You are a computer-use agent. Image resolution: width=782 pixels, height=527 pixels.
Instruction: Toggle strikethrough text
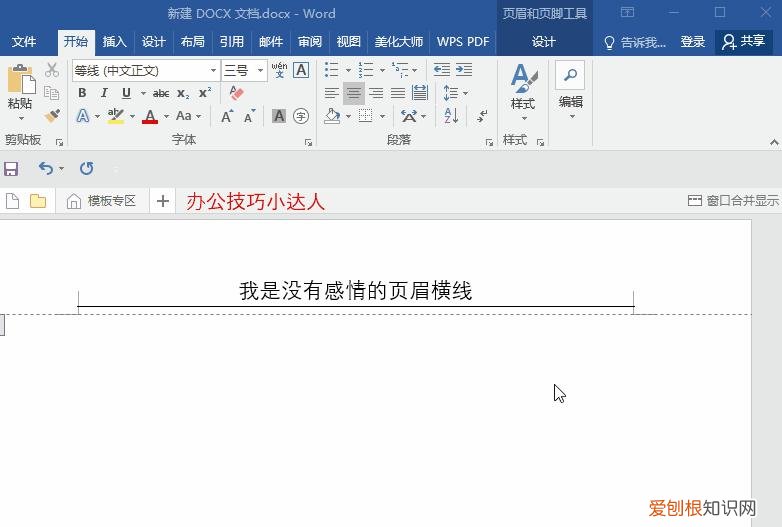pyautogui.click(x=161, y=93)
